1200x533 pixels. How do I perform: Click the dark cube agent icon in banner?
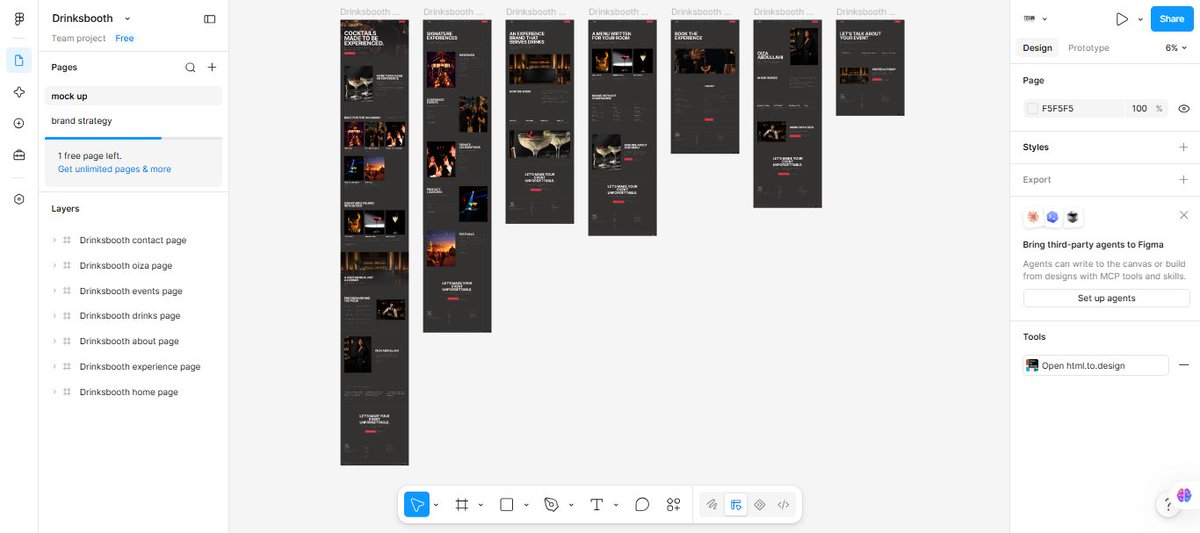coord(1073,217)
